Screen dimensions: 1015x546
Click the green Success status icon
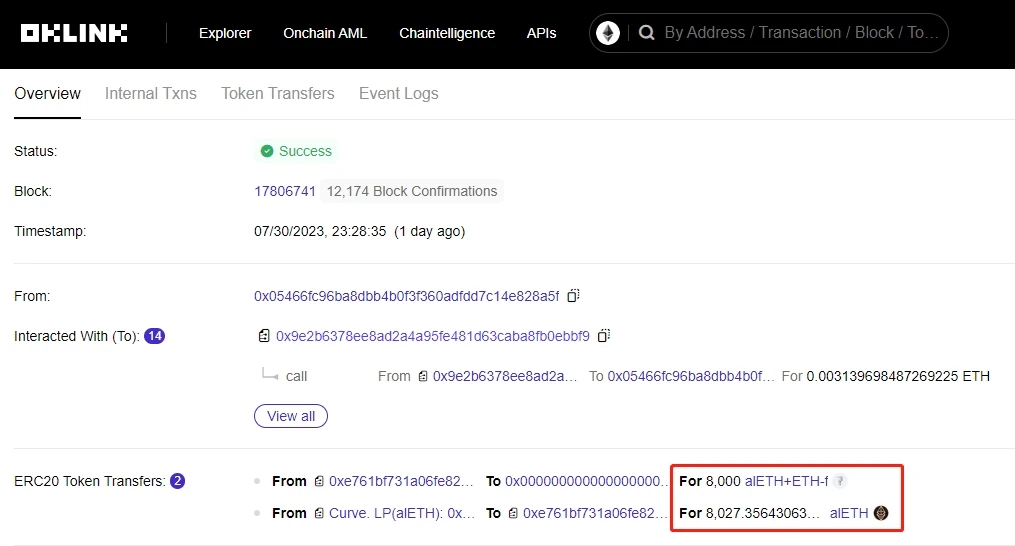267,151
